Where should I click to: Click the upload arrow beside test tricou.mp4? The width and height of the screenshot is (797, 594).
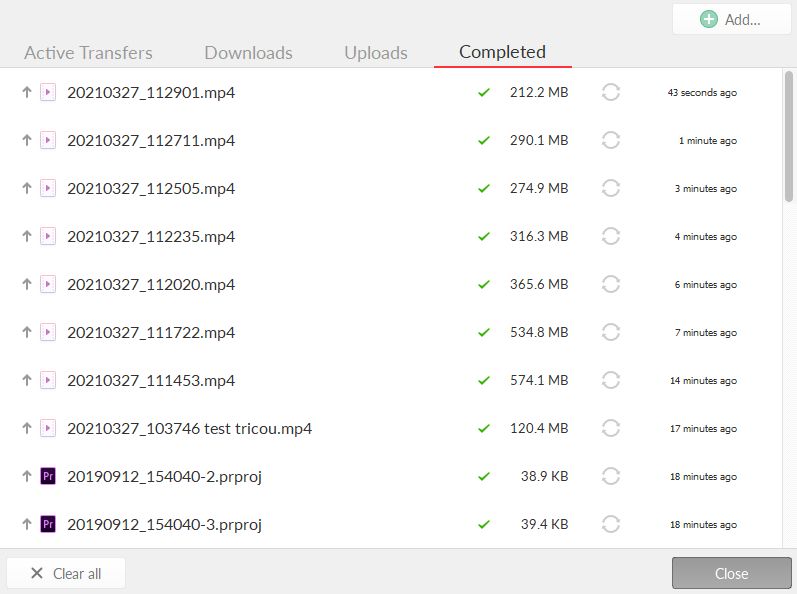[x=27, y=429]
